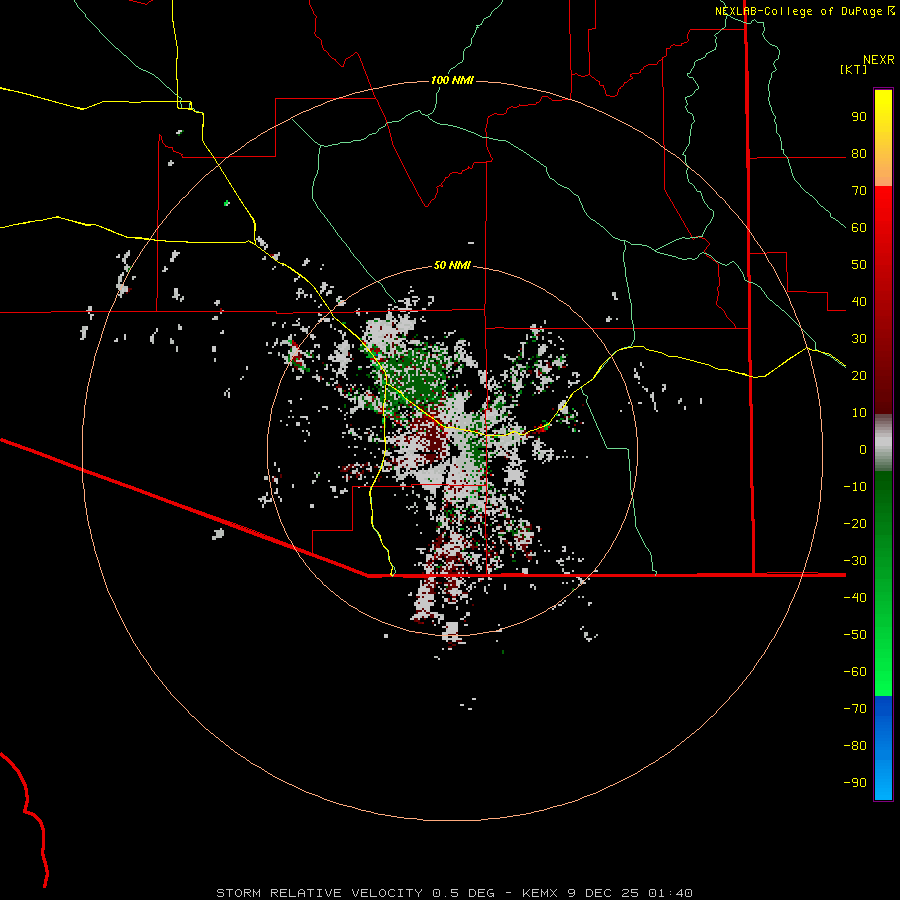The height and width of the screenshot is (900, 900).
Task: Select the 50 value on velocity scale
Action: (x=859, y=265)
